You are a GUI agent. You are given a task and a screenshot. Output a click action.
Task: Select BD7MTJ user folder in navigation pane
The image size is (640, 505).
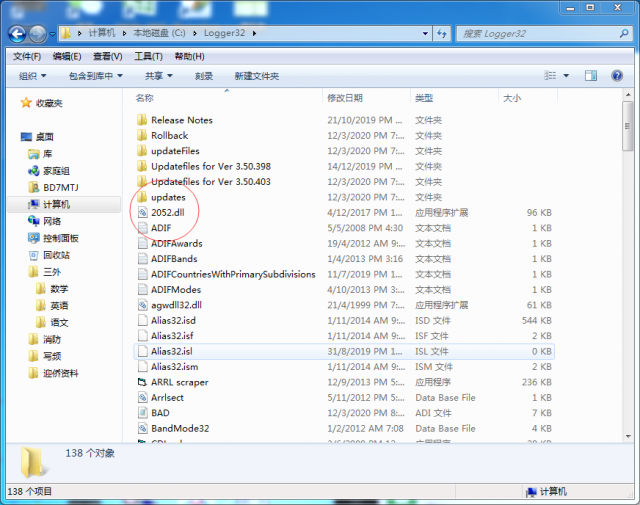(61, 187)
